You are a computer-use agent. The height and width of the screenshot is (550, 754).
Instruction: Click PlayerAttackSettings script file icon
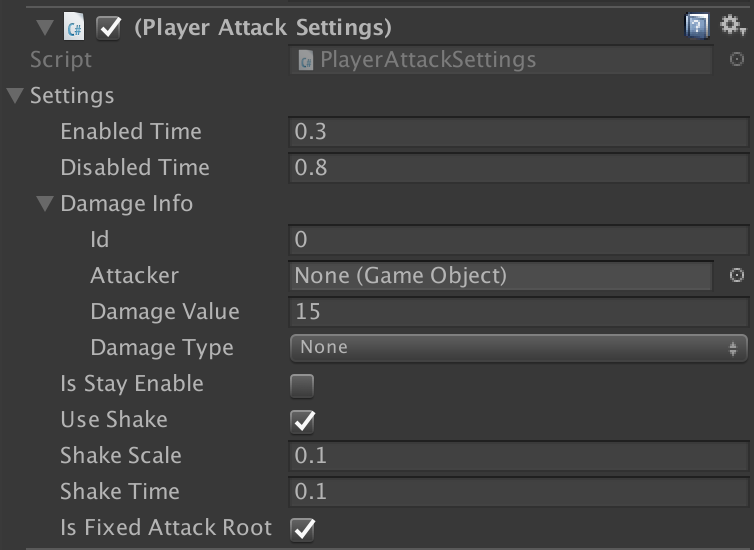point(306,61)
